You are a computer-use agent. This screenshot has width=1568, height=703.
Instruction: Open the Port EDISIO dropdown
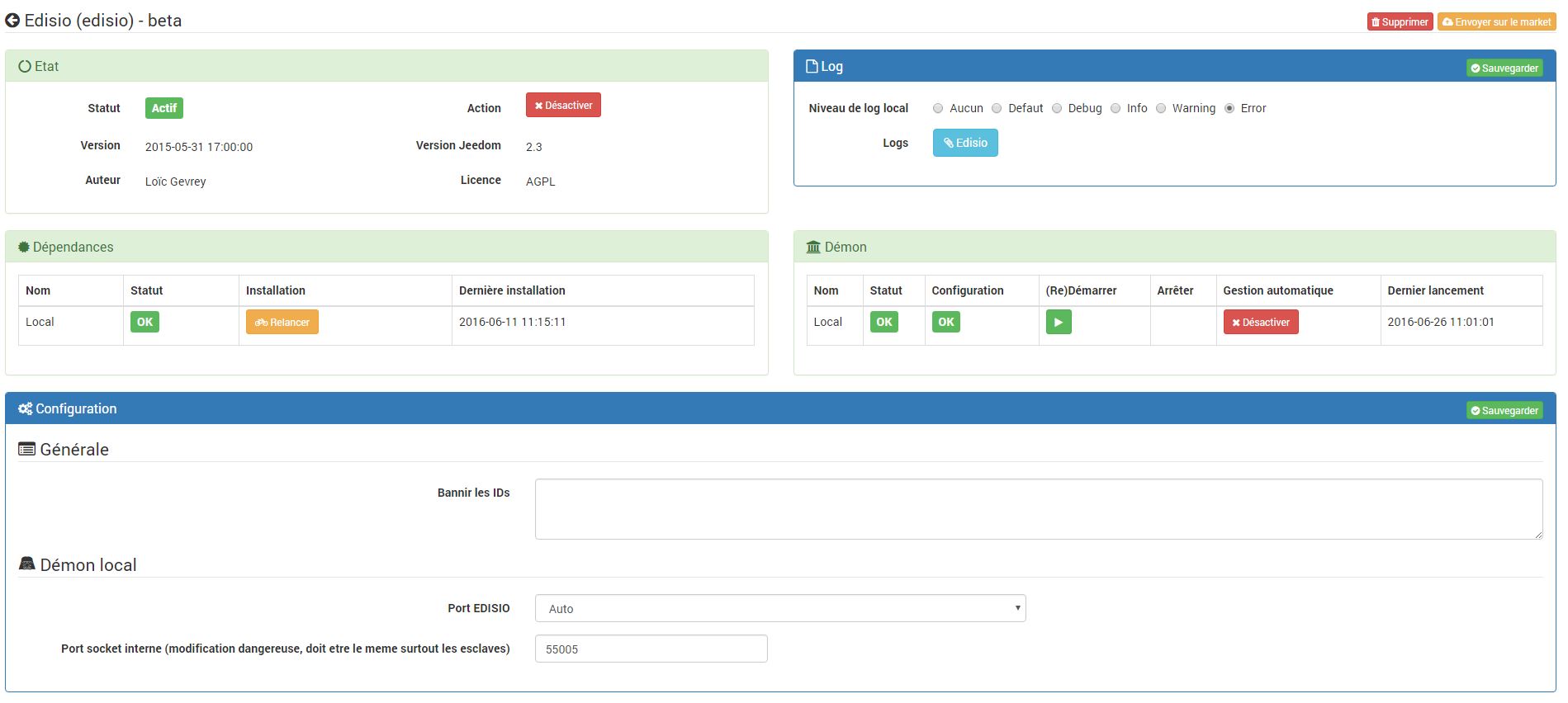[x=780, y=608]
